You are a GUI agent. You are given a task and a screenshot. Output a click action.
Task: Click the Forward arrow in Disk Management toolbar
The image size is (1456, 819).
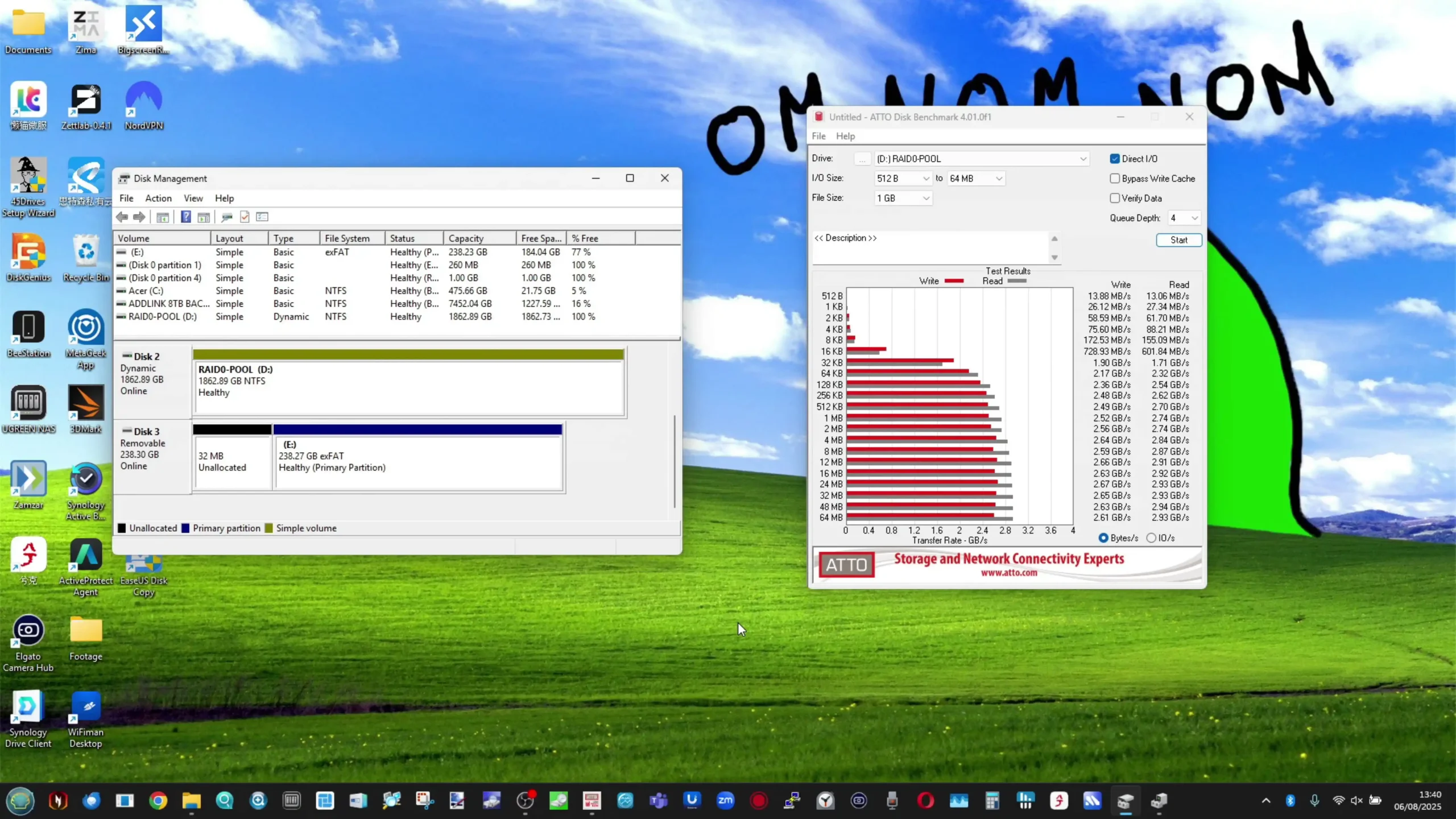click(x=139, y=217)
